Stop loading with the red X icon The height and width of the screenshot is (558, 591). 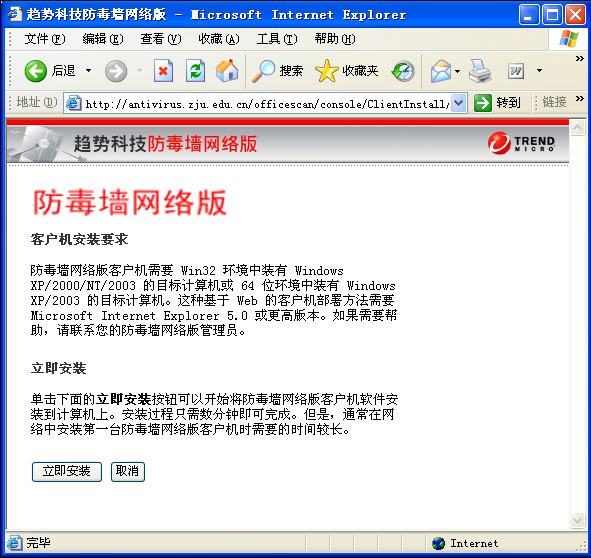coord(163,71)
